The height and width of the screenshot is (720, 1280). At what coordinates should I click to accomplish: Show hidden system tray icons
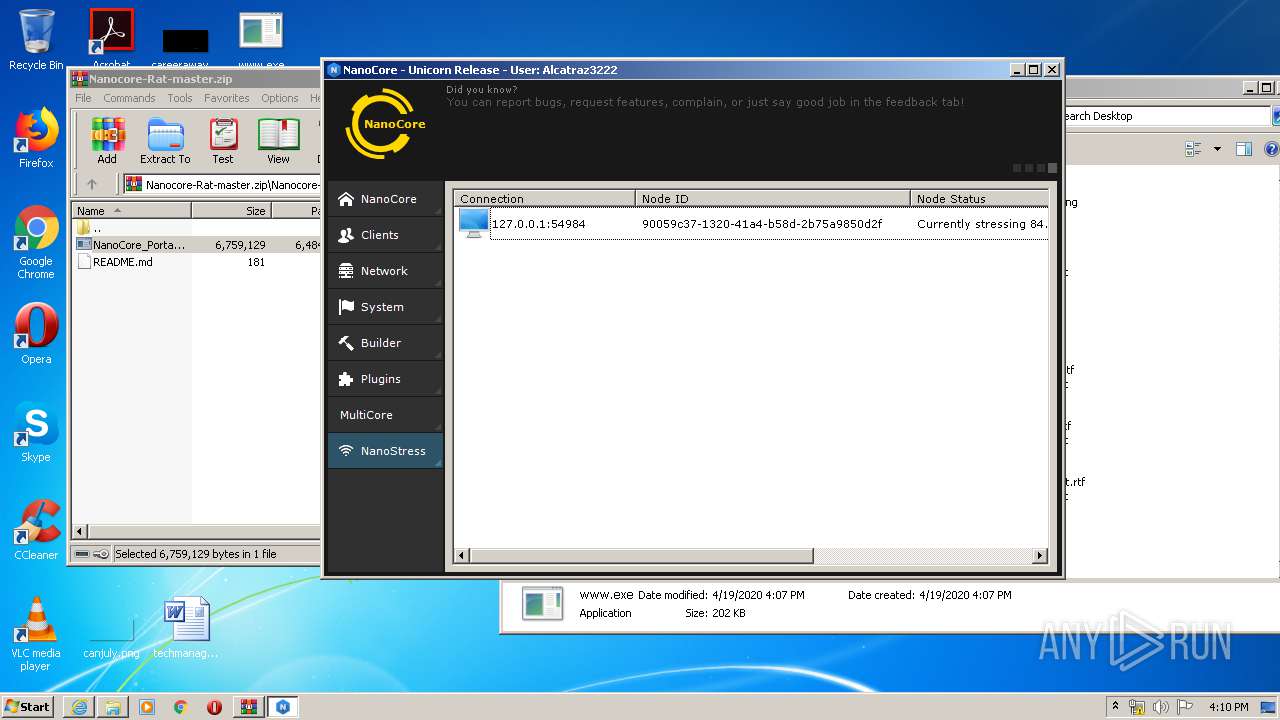pos(1116,707)
